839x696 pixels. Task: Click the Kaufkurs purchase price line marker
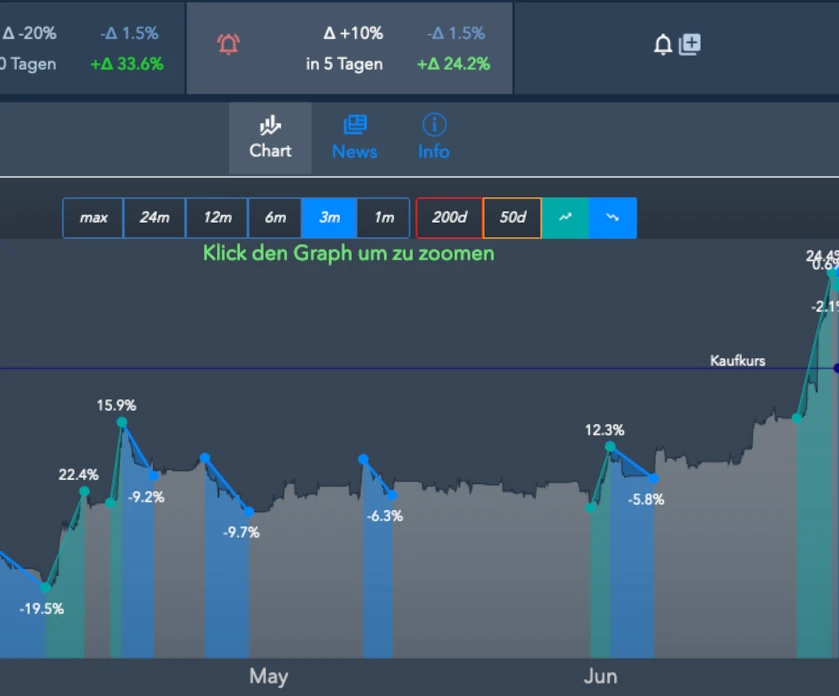click(x=836, y=369)
